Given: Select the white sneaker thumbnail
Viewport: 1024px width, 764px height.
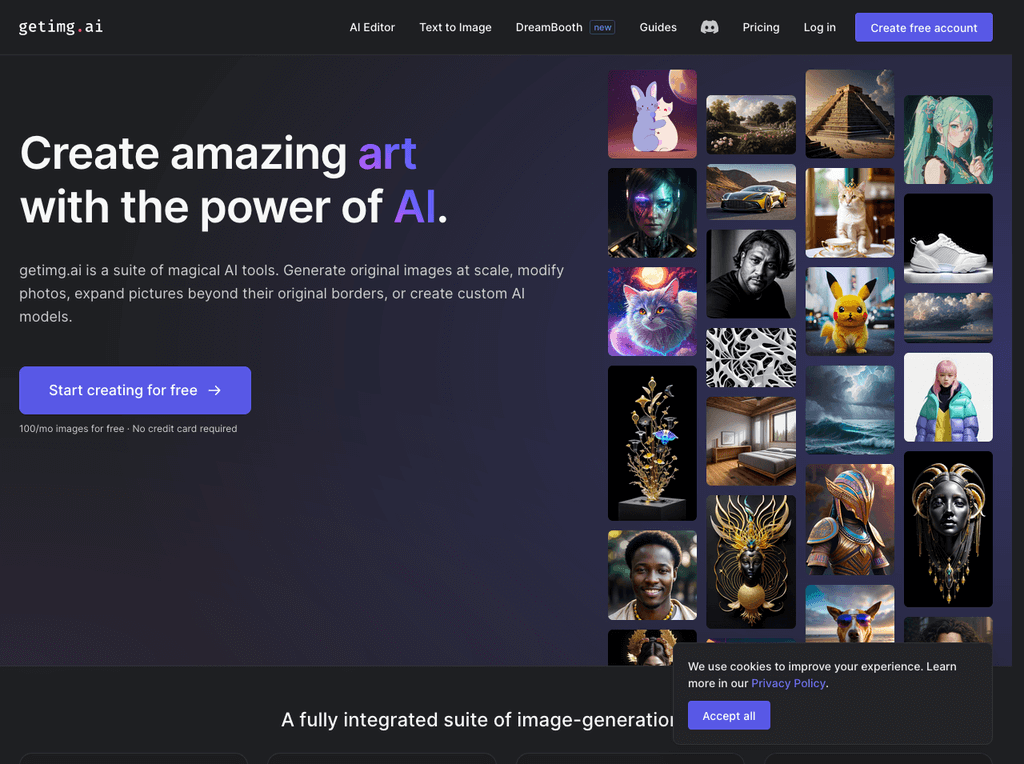Looking at the screenshot, I should [x=948, y=238].
